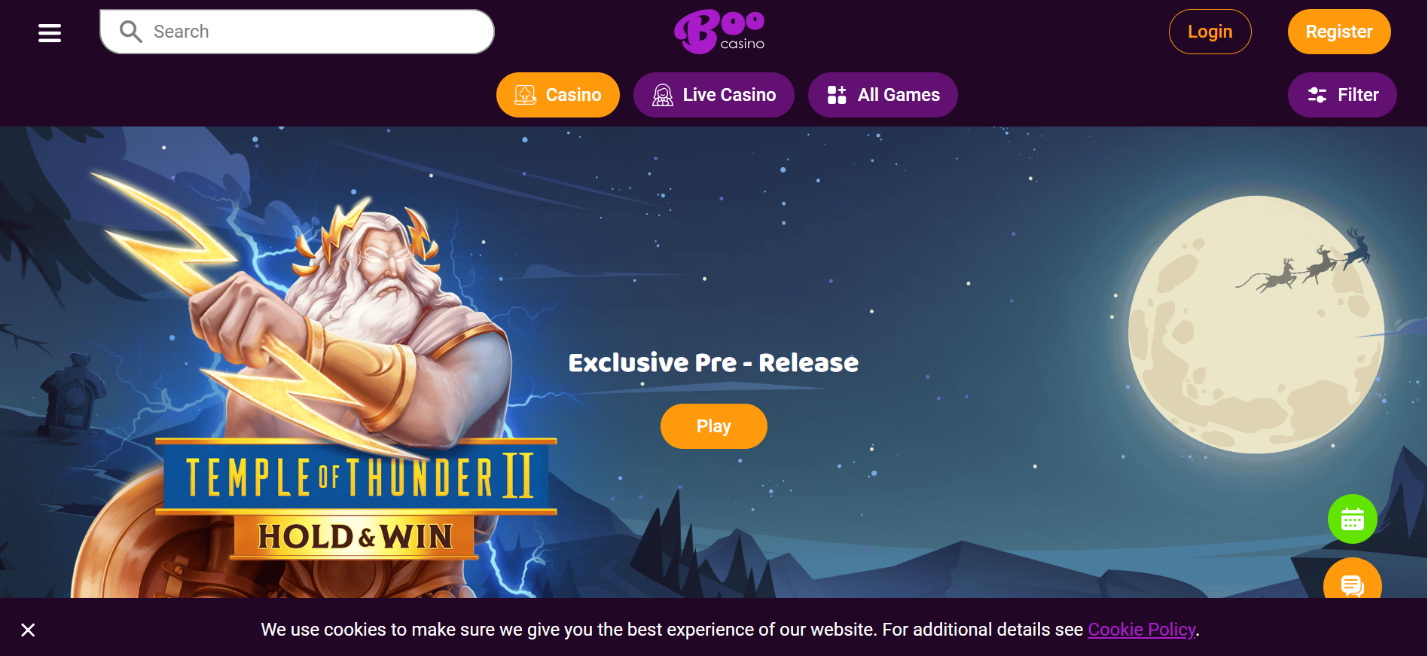
Task: Dismiss the cookie notice with X
Action: point(28,630)
